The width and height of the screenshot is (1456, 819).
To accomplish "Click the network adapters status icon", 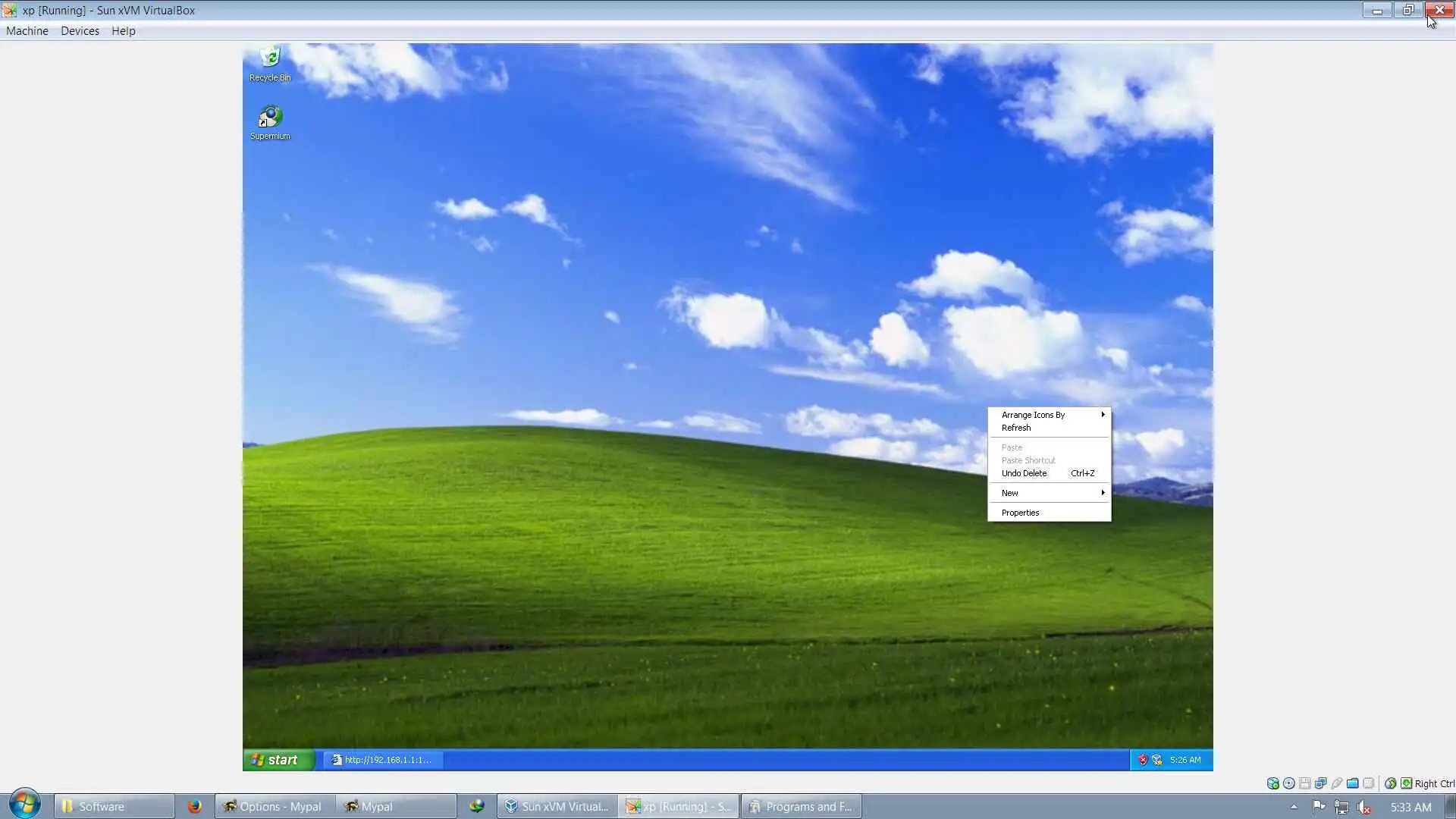I will [1320, 783].
